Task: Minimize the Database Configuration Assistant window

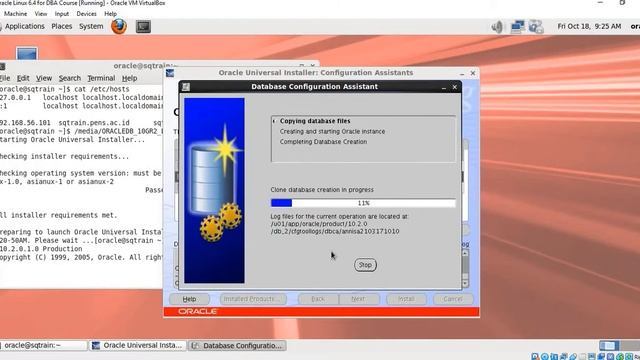Action: 444,87
